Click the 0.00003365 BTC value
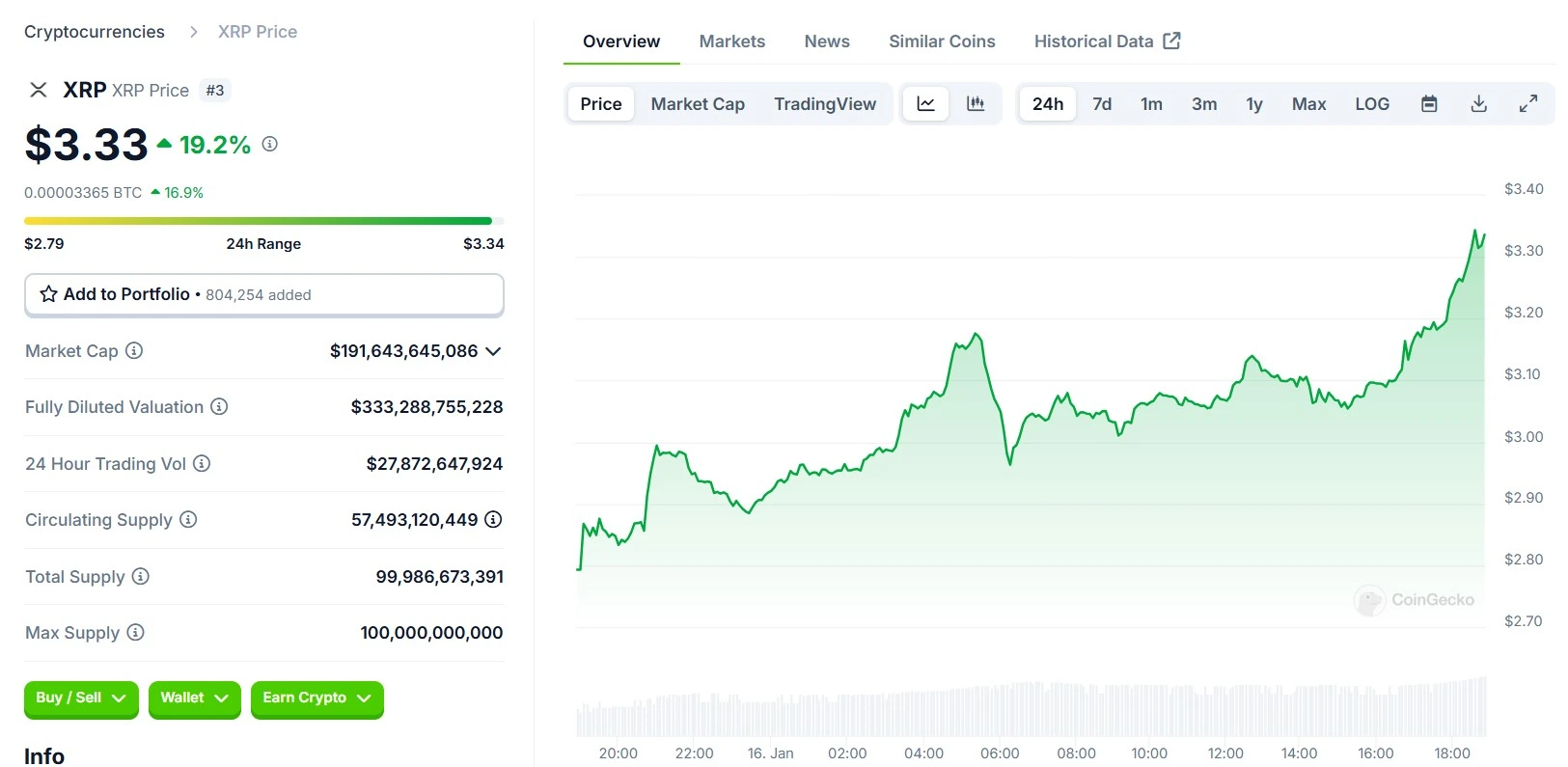 tap(83, 193)
